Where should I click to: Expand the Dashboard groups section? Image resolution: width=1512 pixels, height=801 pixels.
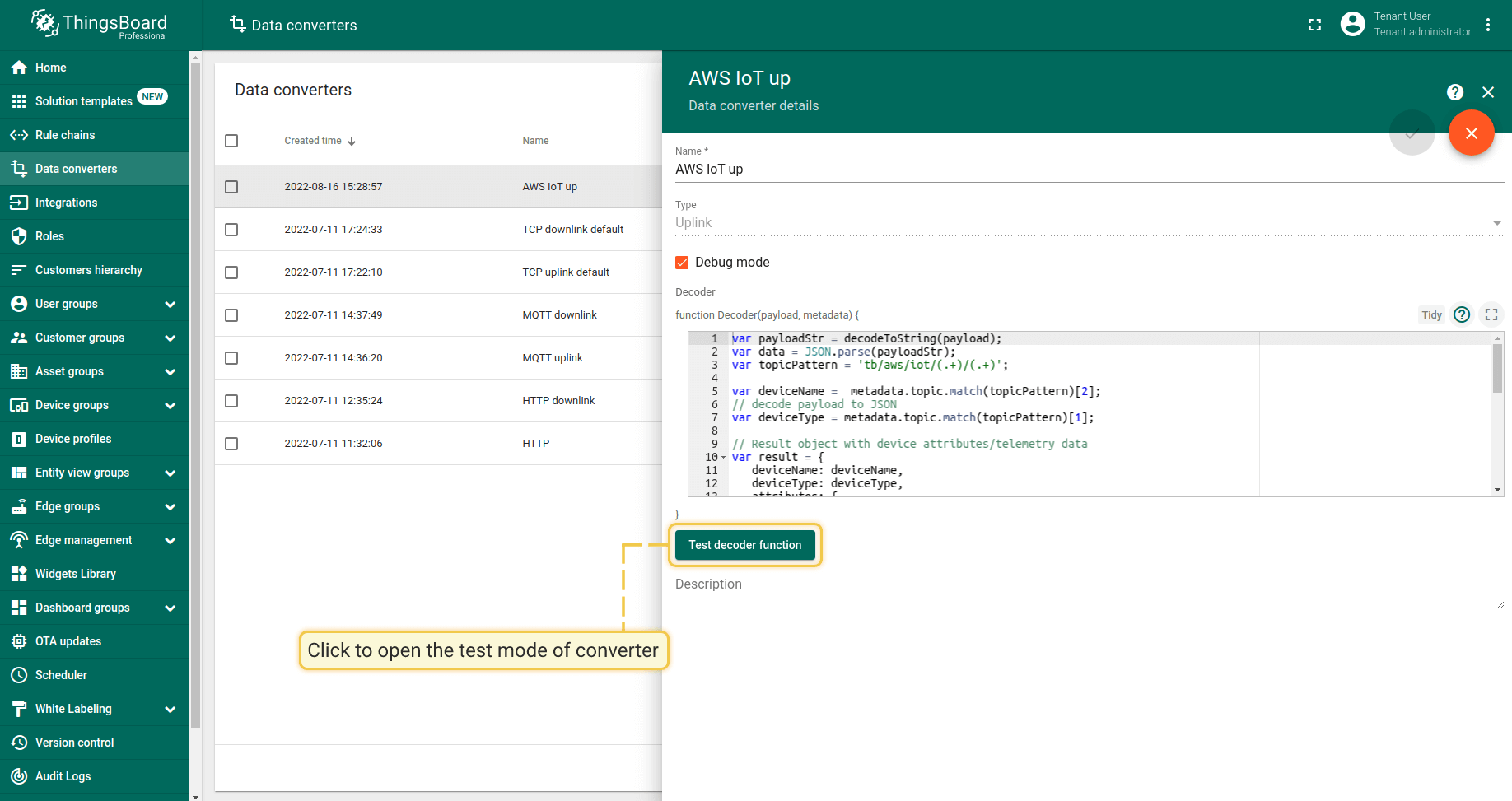pyautogui.click(x=170, y=608)
